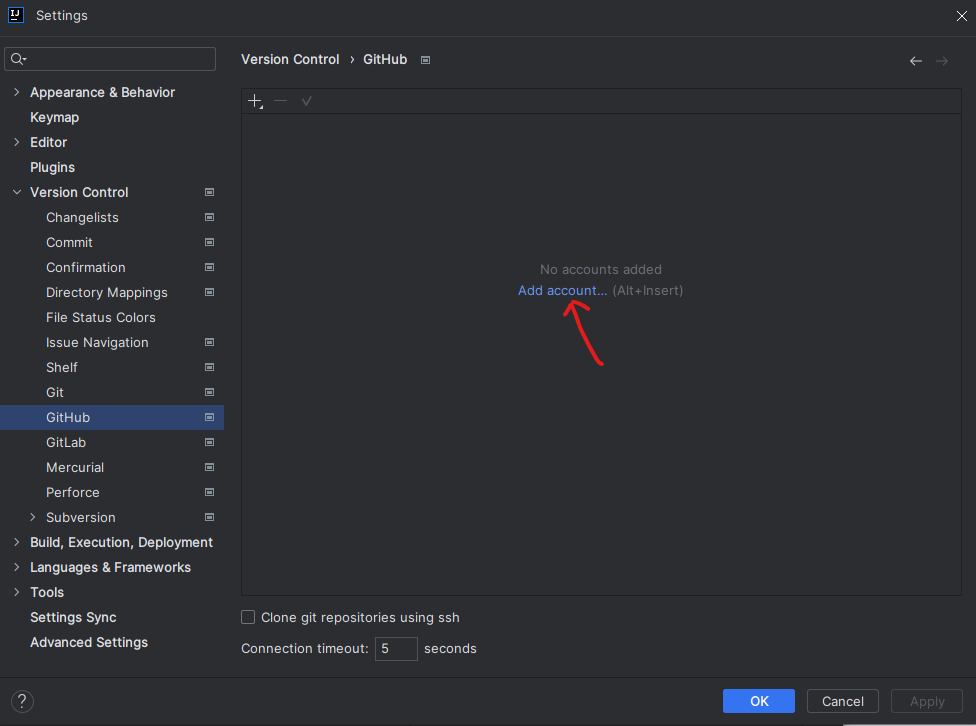Click project icon next to Version Control row
The image size is (976, 726).
click(210, 192)
